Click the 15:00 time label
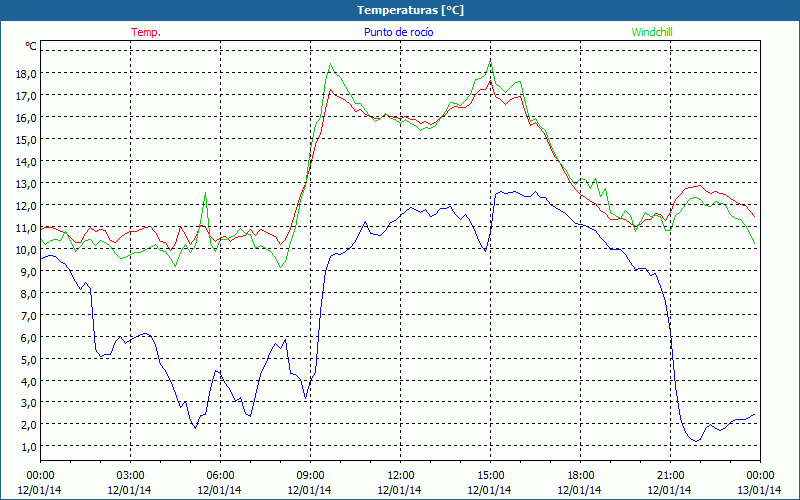This screenshot has height=500, width=800. point(490,476)
